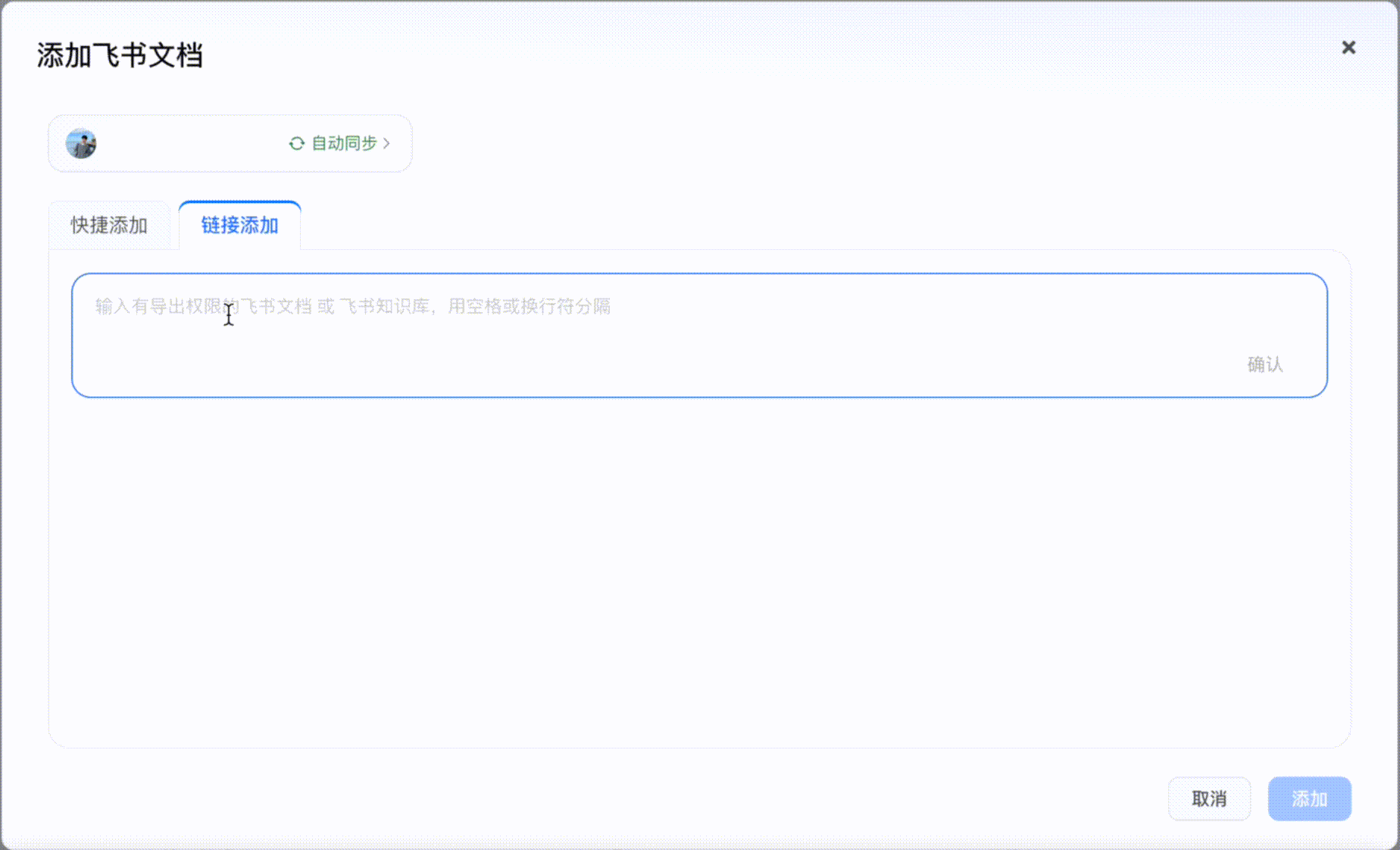Select the 链接添加 tab
The height and width of the screenshot is (850, 1400).
pos(239,225)
